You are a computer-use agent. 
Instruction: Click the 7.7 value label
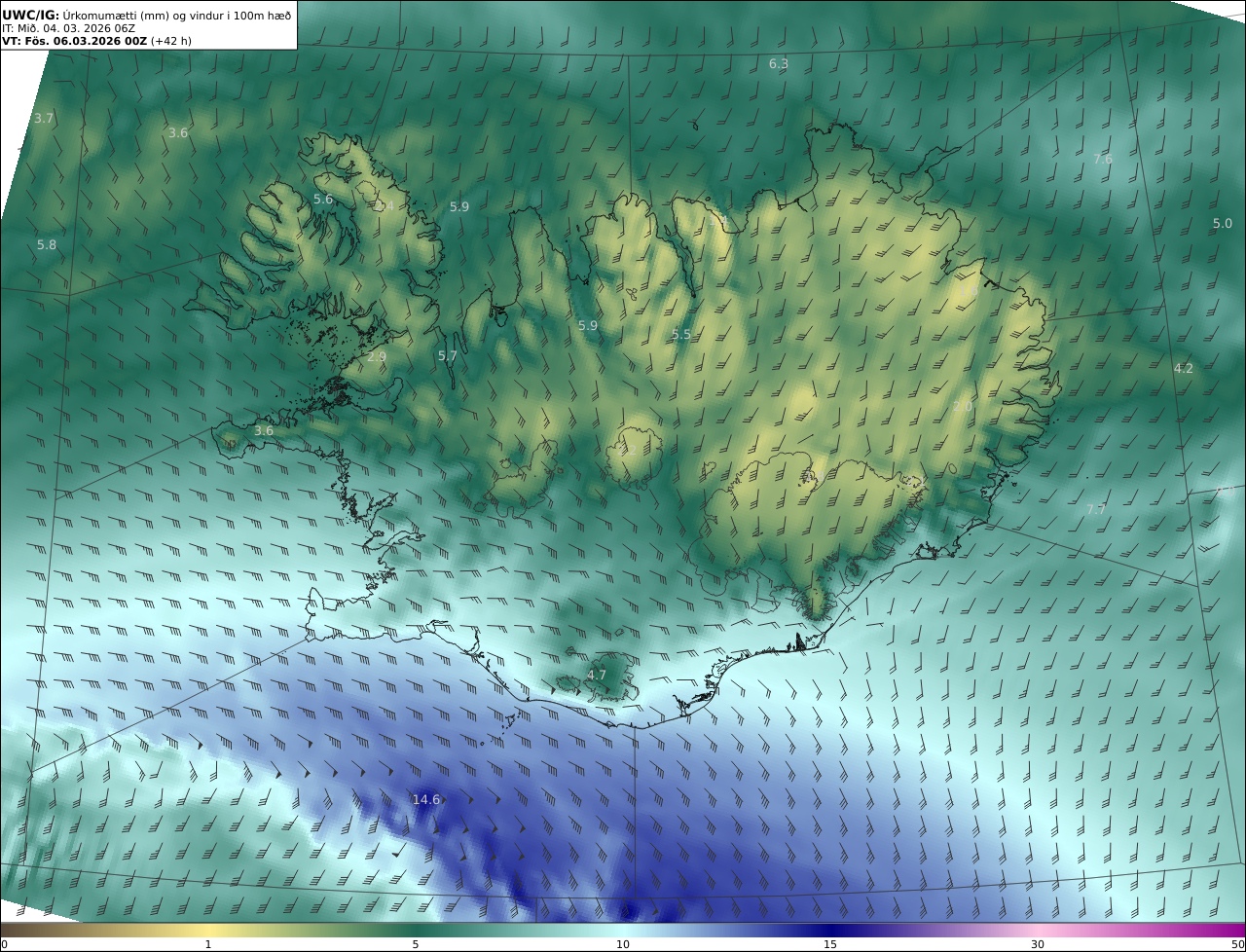[x=1096, y=509]
